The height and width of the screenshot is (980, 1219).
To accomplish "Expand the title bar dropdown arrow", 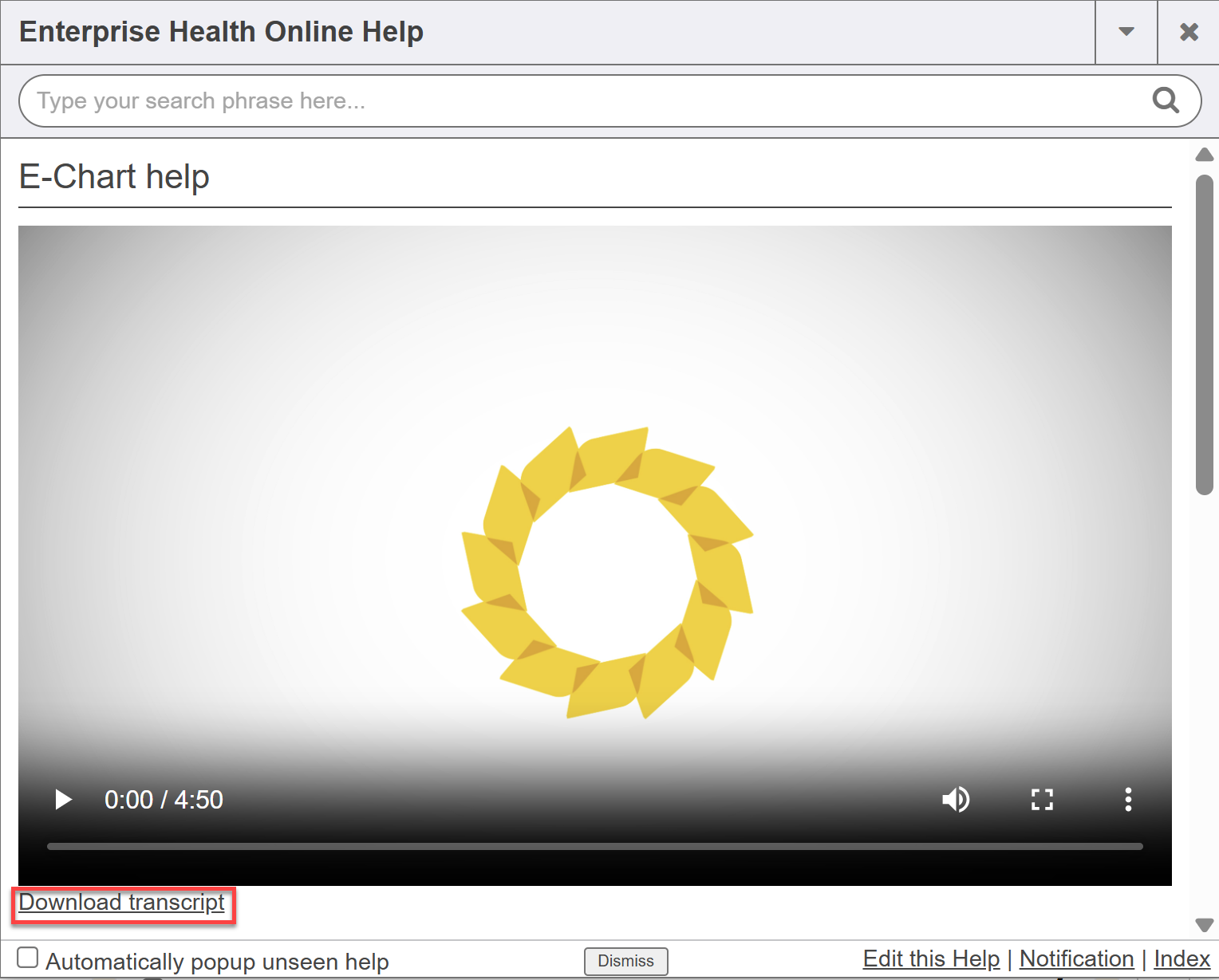I will click(1126, 32).
